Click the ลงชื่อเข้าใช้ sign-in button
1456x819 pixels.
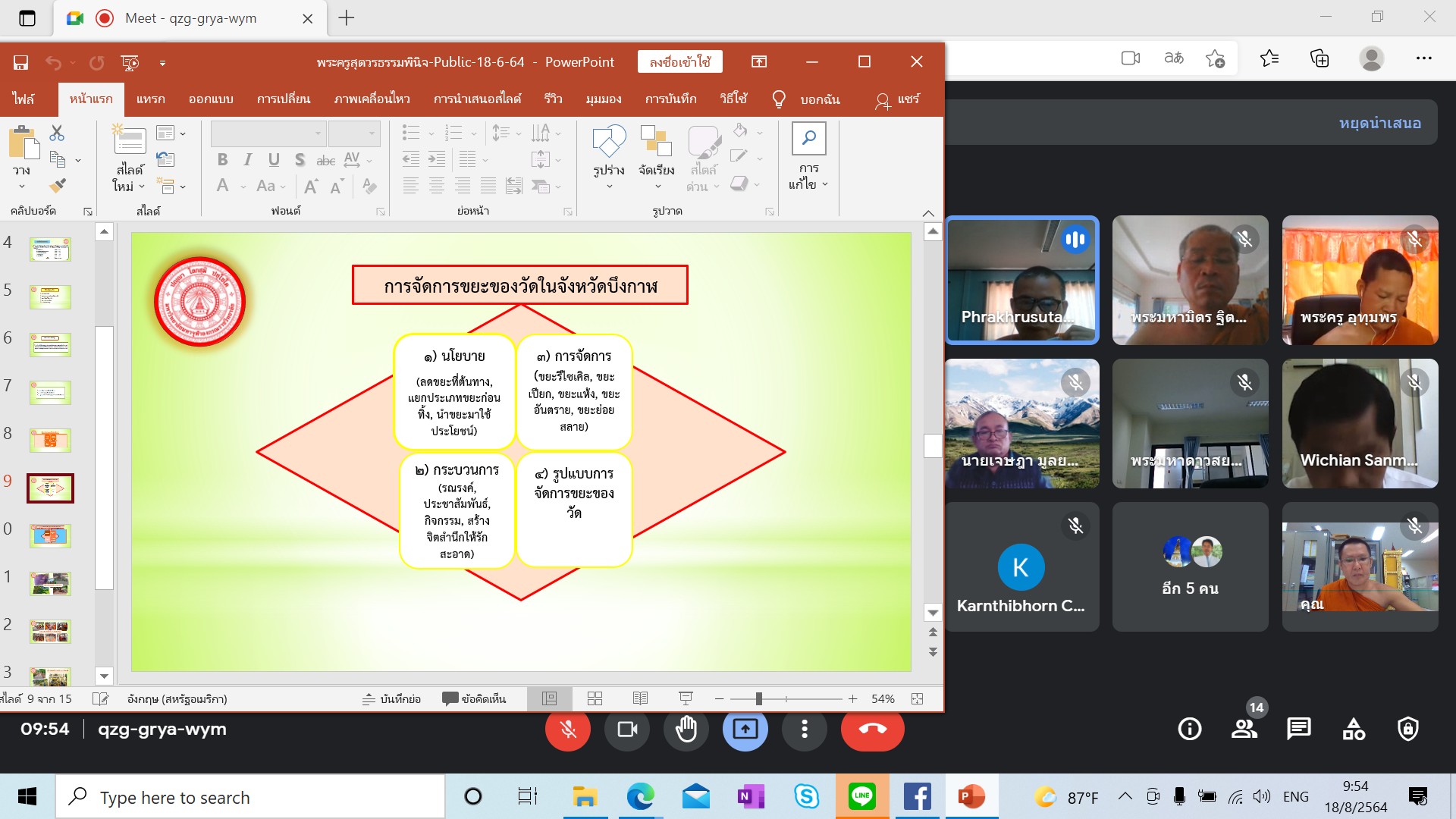(x=680, y=61)
